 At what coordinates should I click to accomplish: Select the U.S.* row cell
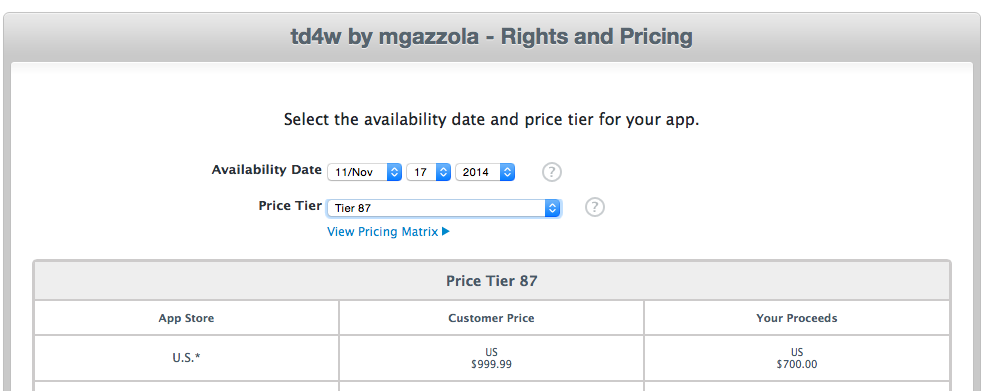pos(186,358)
